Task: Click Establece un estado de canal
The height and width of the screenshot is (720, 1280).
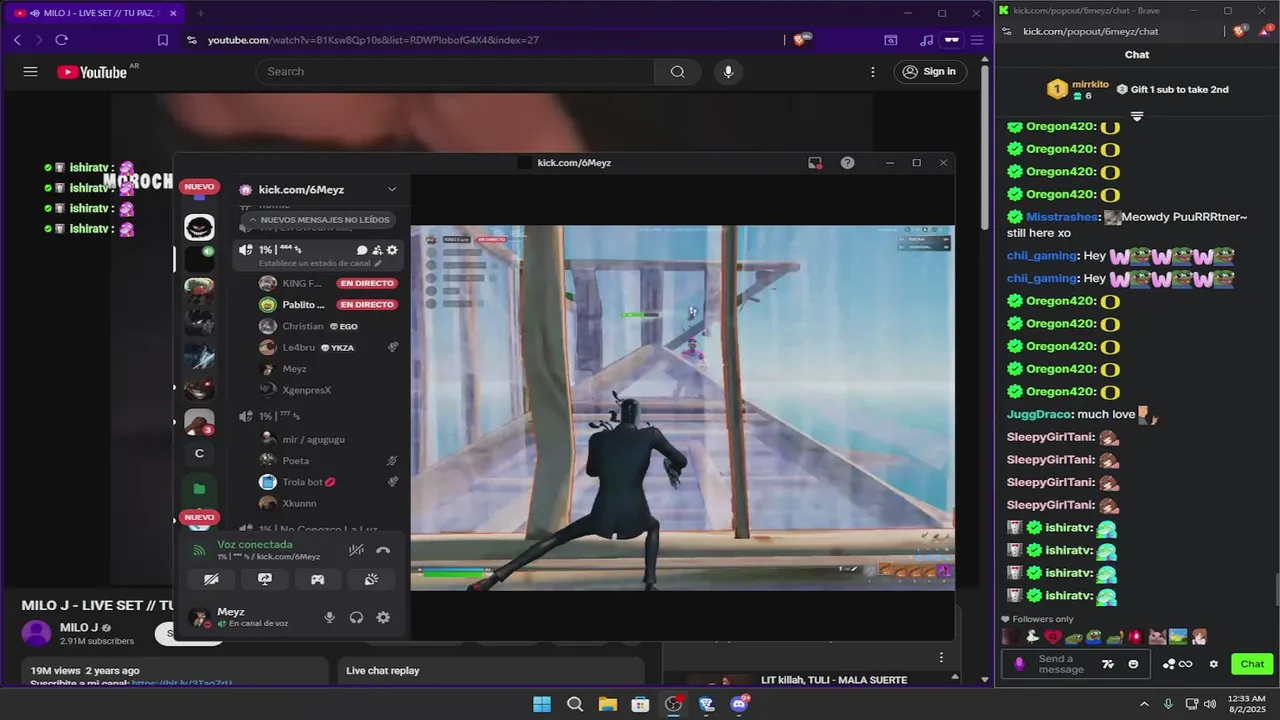Action: (319, 263)
